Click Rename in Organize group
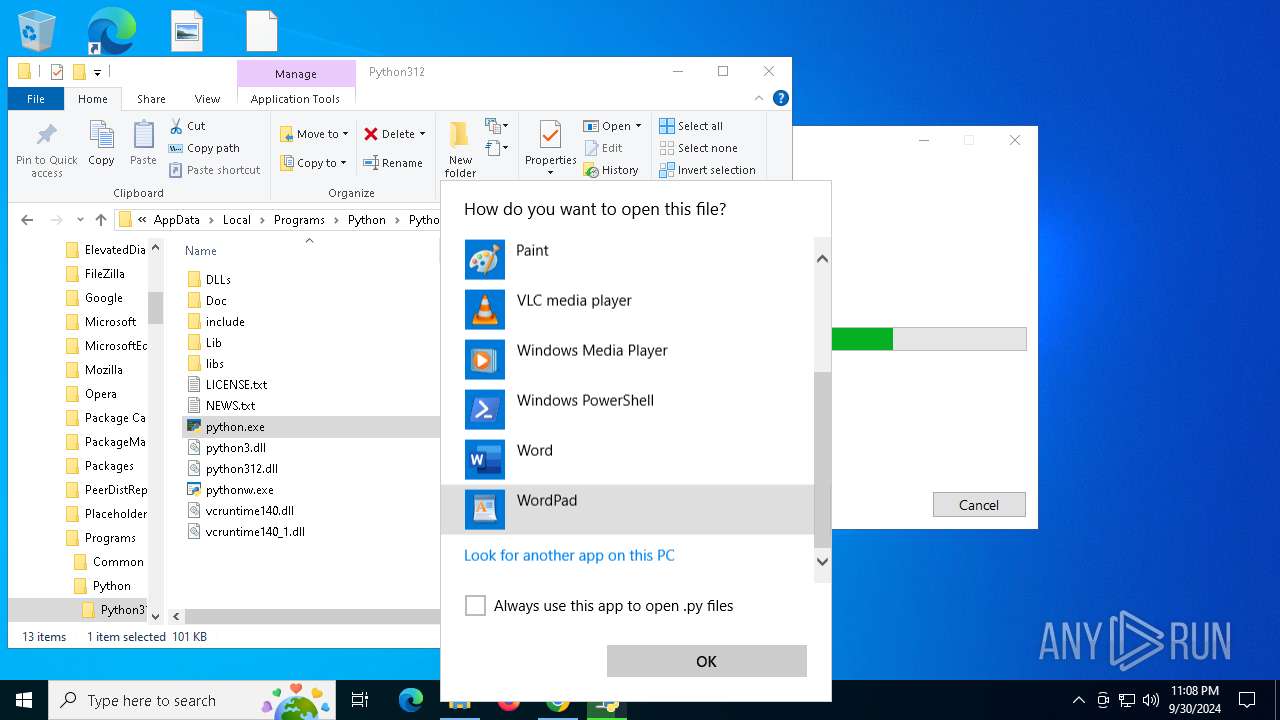This screenshot has height=720, width=1280. [393, 163]
